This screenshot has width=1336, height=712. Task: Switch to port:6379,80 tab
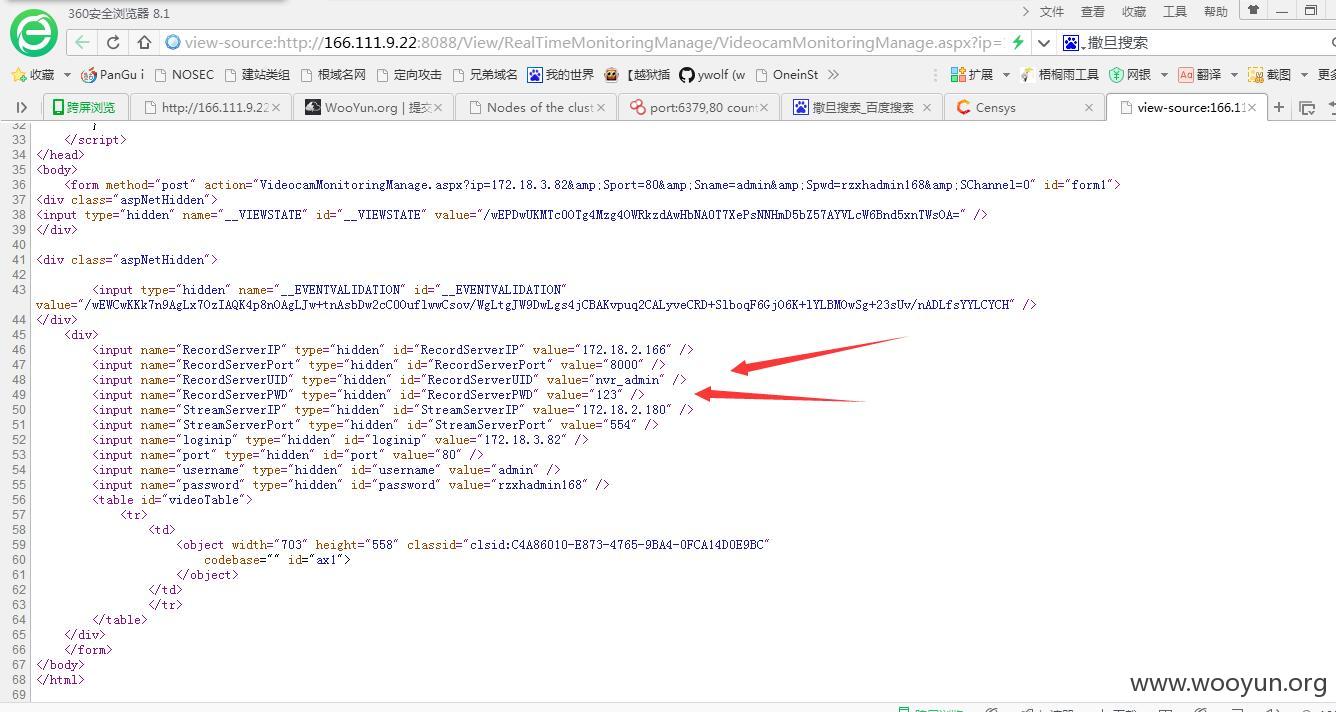pyautogui.click(x=699, y=107)
